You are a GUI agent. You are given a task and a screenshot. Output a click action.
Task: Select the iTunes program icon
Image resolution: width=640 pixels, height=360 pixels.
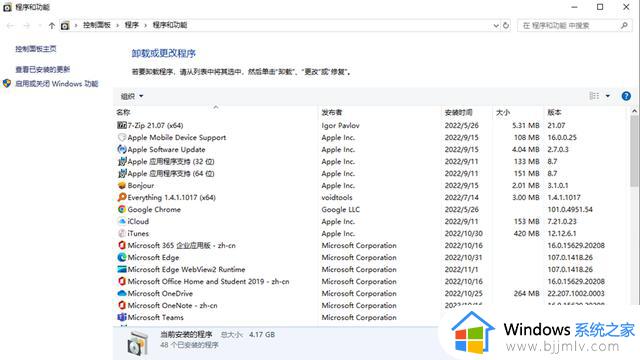pyautogui.click(x=122, y=233)
